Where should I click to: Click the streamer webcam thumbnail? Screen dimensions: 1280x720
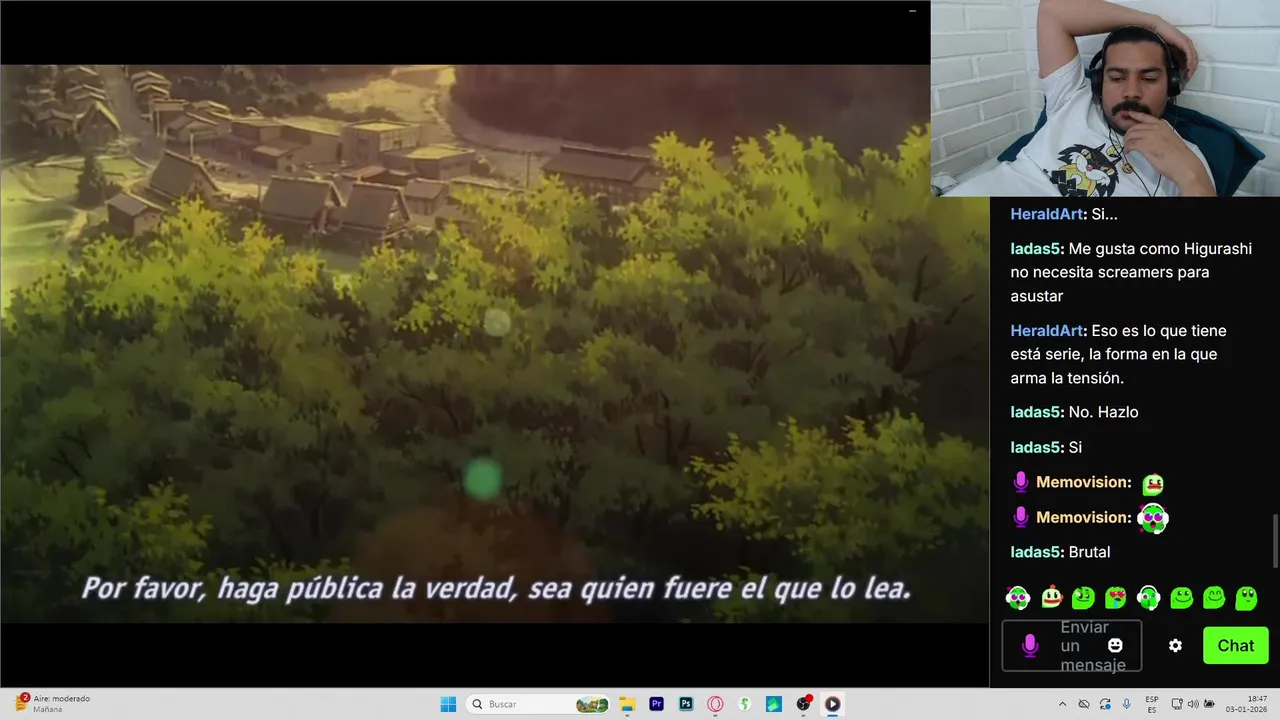pyautogui.click(x=1105, y=98)
